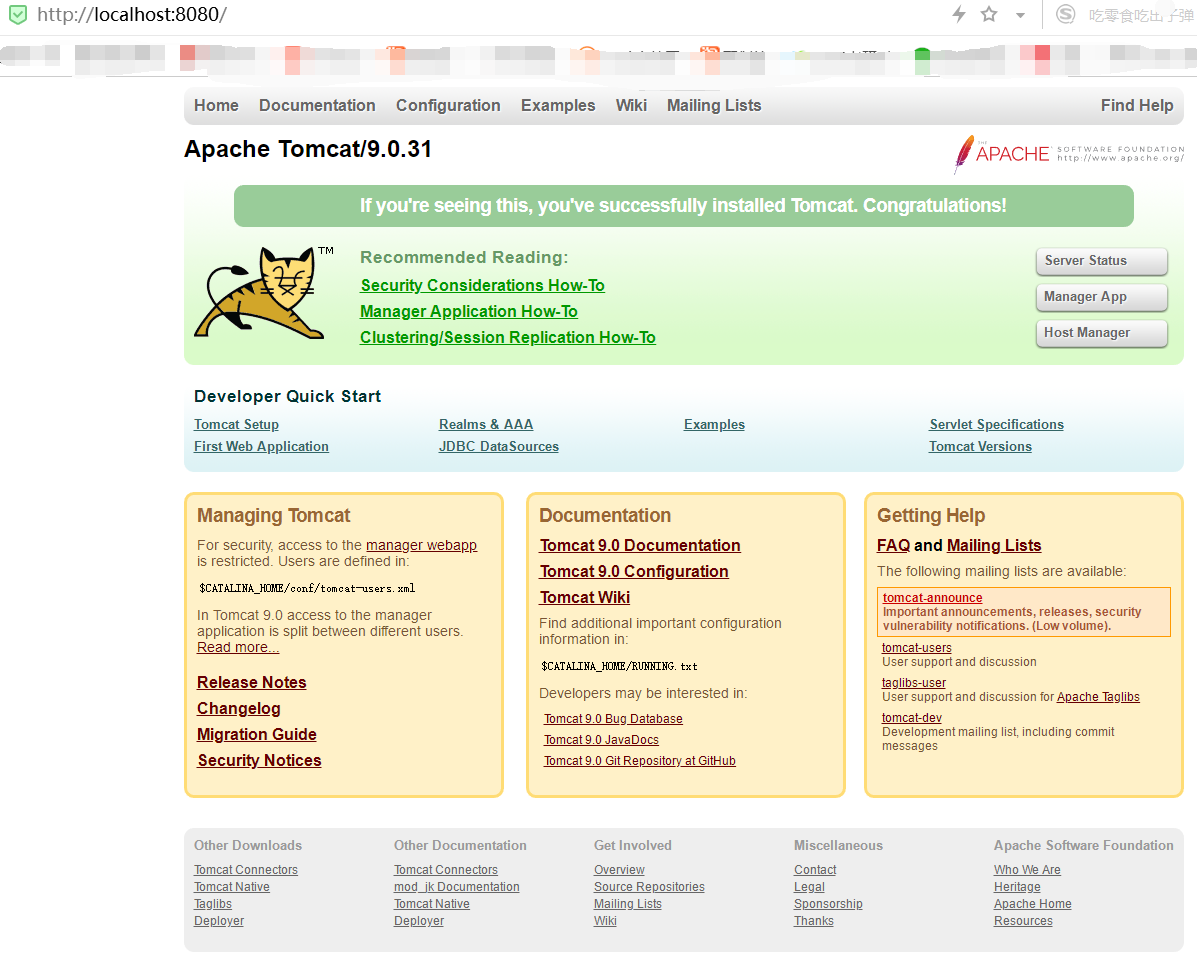The width and height of the screenshot is (1197, 955).
Task: Open the Sponsorship footer link
Action: [x=828, y=904]
